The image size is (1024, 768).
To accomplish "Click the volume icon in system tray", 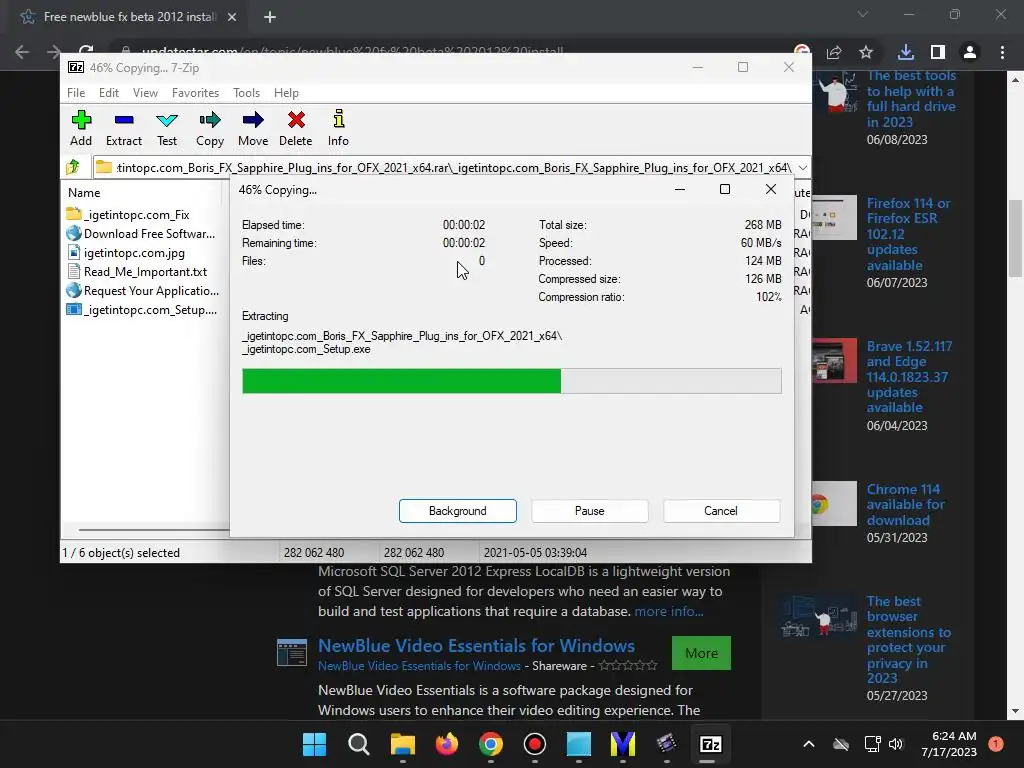I will (x=896, y=744).
